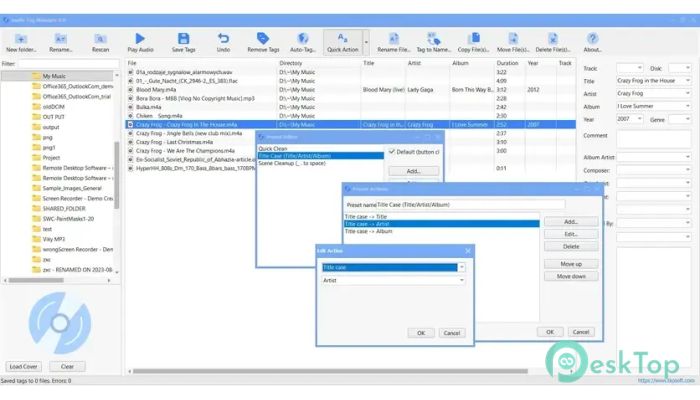Click into the Preset name text field
The width and height of the screenshot is (700, 400).
[471, 204]
